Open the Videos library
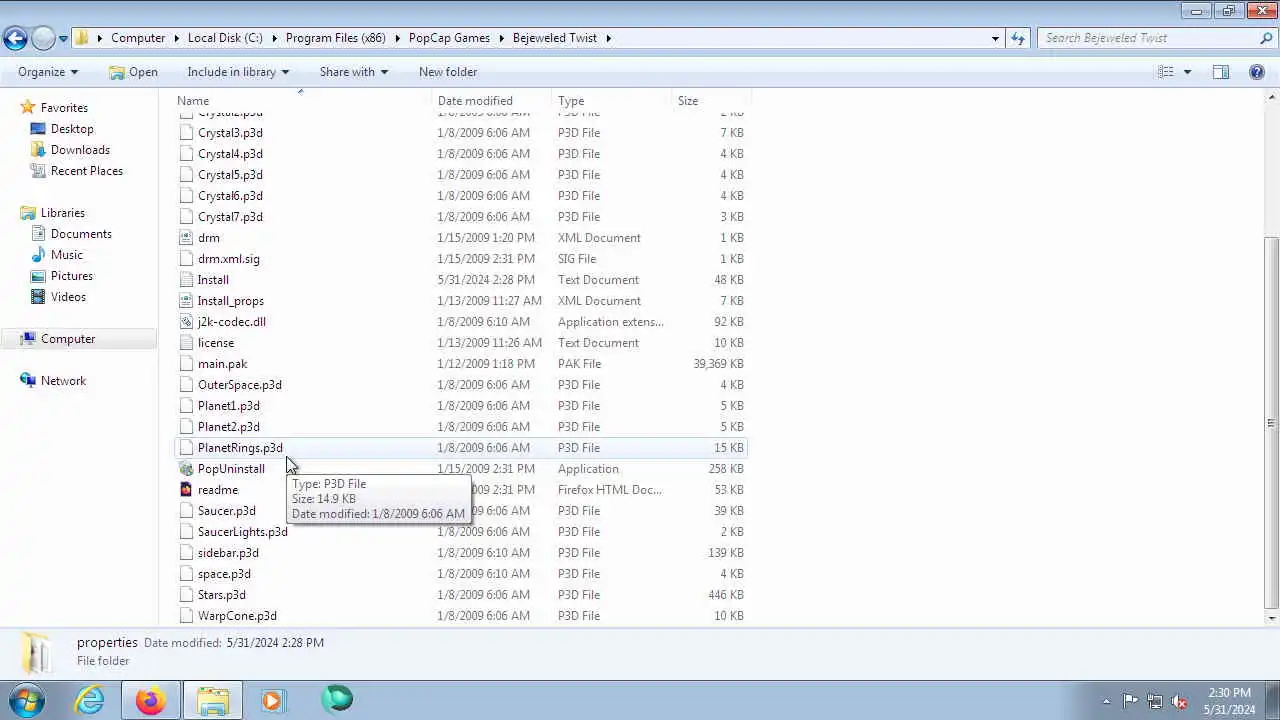 [x=68, y=297]
